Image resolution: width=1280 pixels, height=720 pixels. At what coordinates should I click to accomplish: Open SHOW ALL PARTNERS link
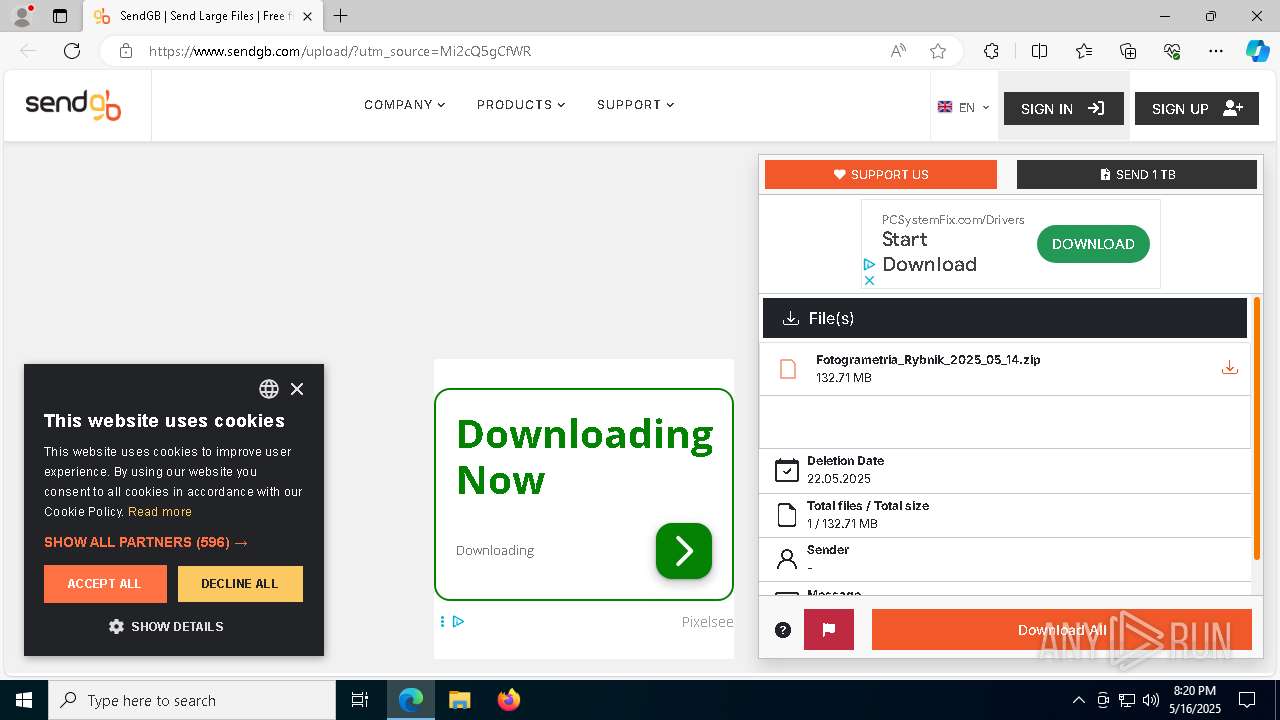146,542
